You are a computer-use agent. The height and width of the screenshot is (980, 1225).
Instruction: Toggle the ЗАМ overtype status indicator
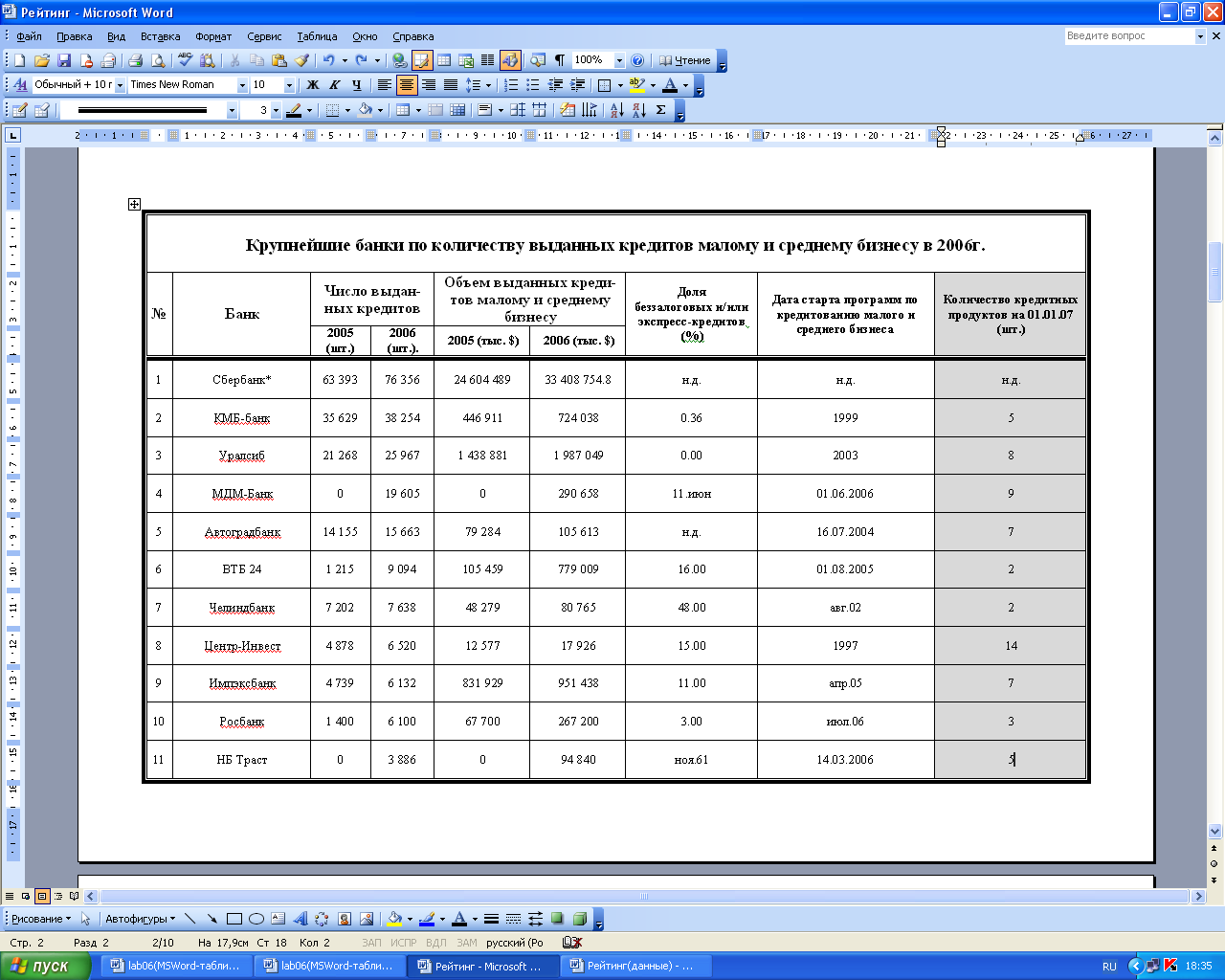[467, 943]
